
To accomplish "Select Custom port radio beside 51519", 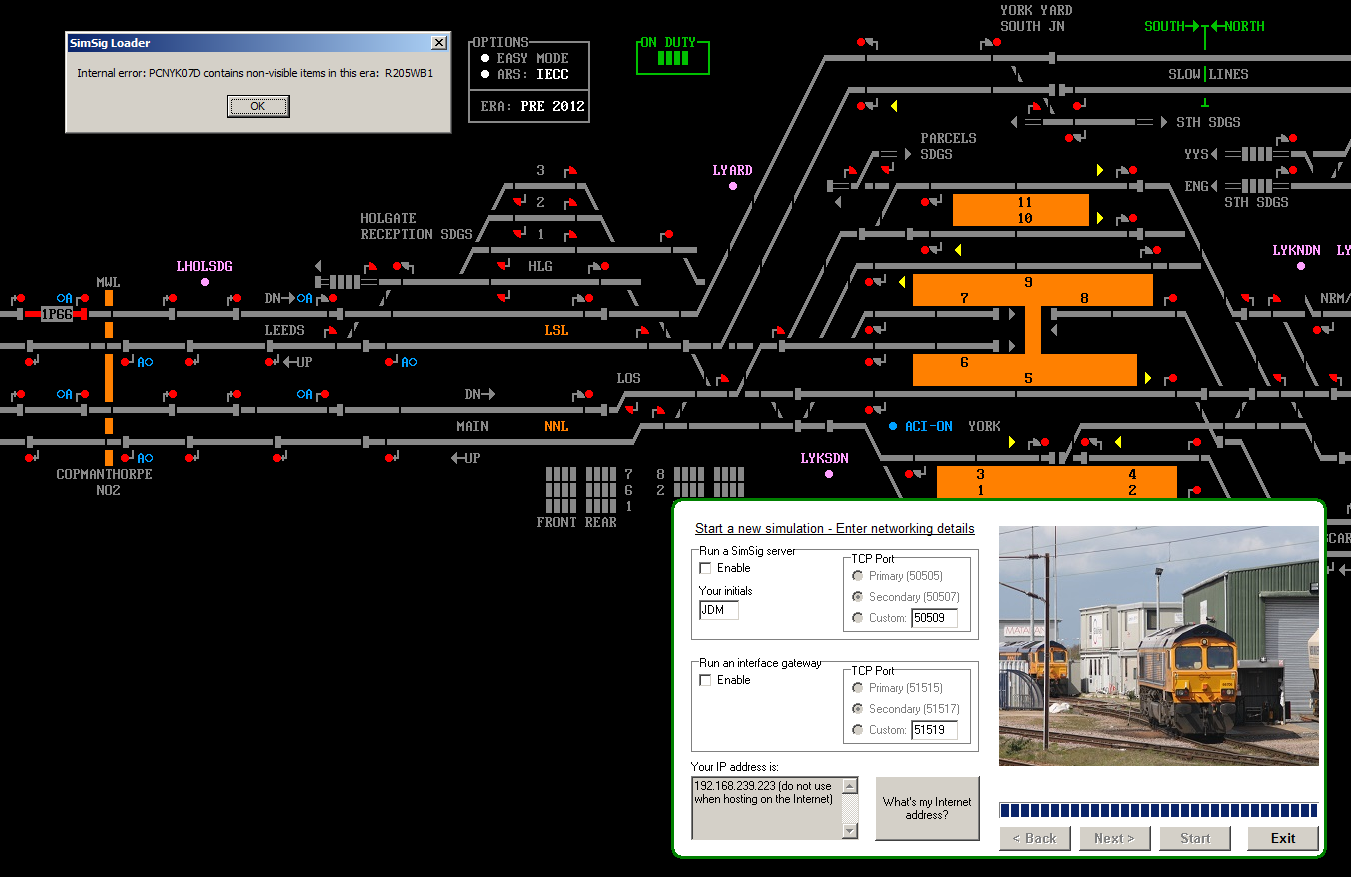I will (x=858, y=730).
